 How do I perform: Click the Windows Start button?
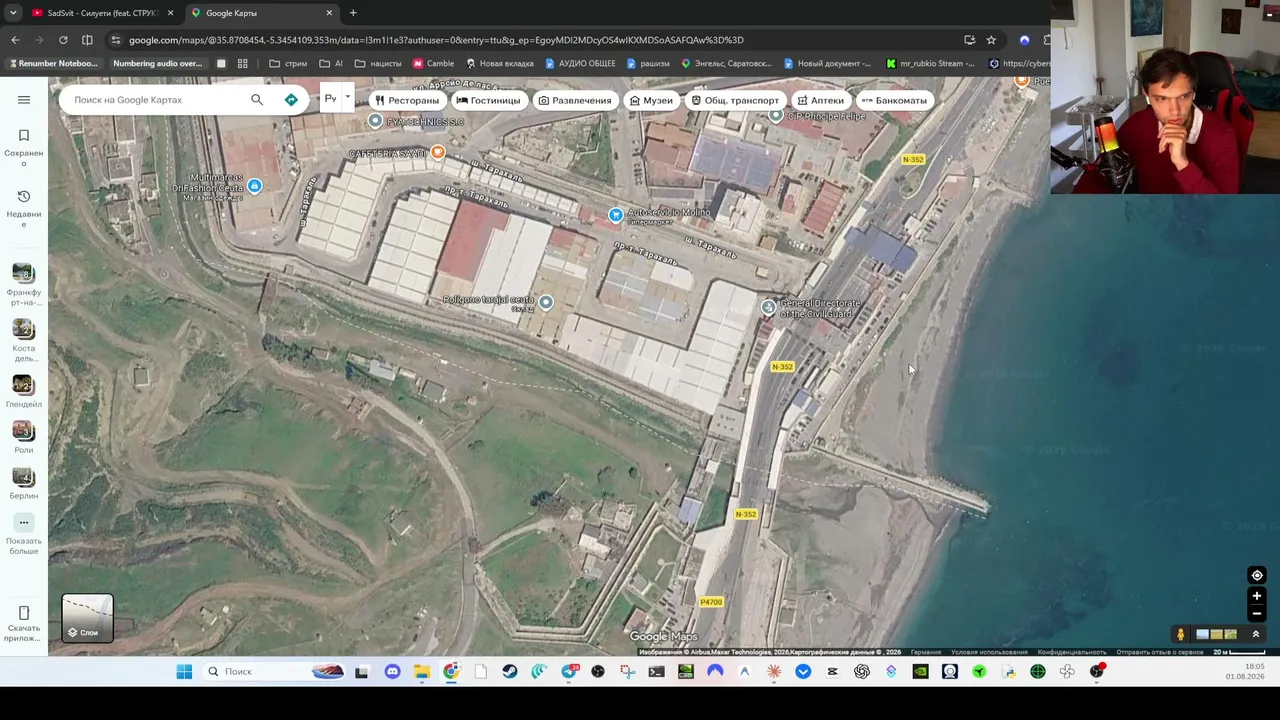click(x=184, y=672)
